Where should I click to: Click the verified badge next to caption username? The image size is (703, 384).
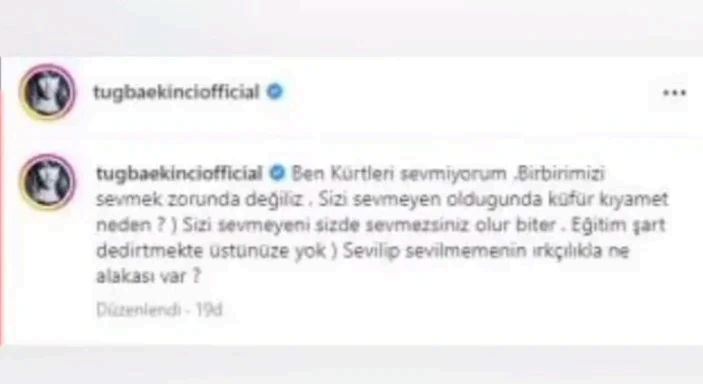[278, 173]
